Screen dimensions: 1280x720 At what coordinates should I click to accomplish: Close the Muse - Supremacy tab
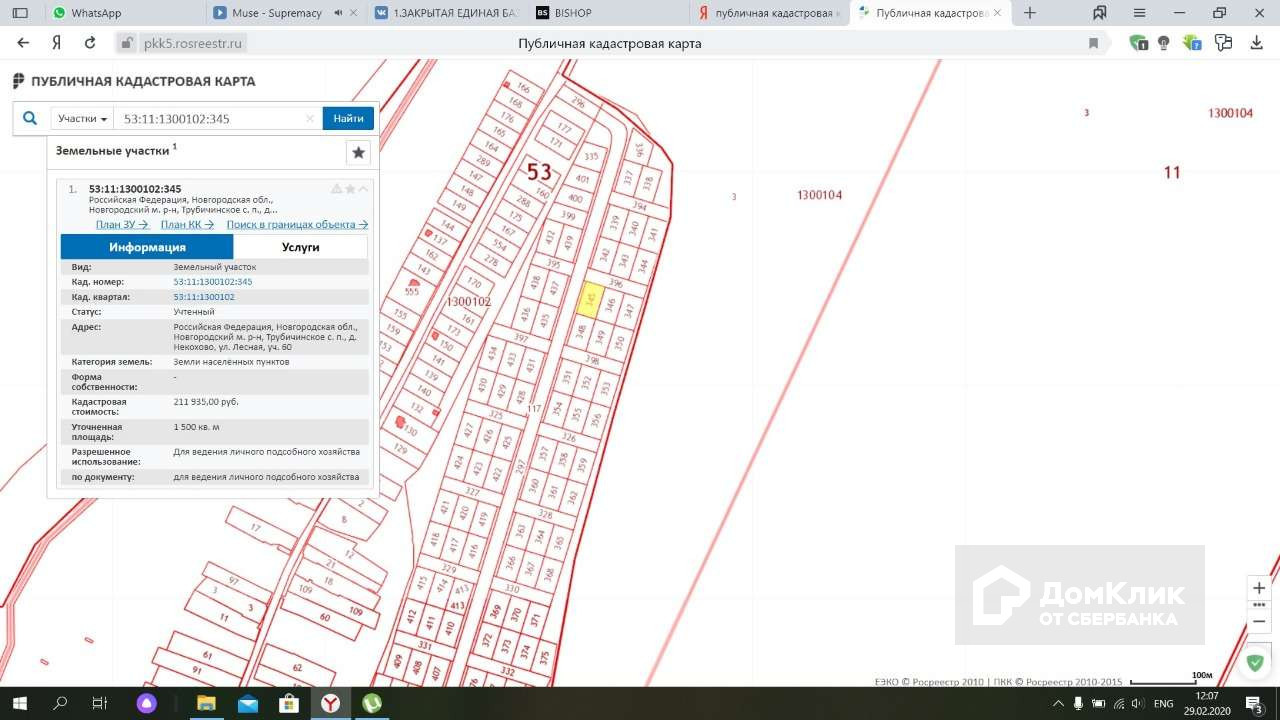(x=354, y=13)
